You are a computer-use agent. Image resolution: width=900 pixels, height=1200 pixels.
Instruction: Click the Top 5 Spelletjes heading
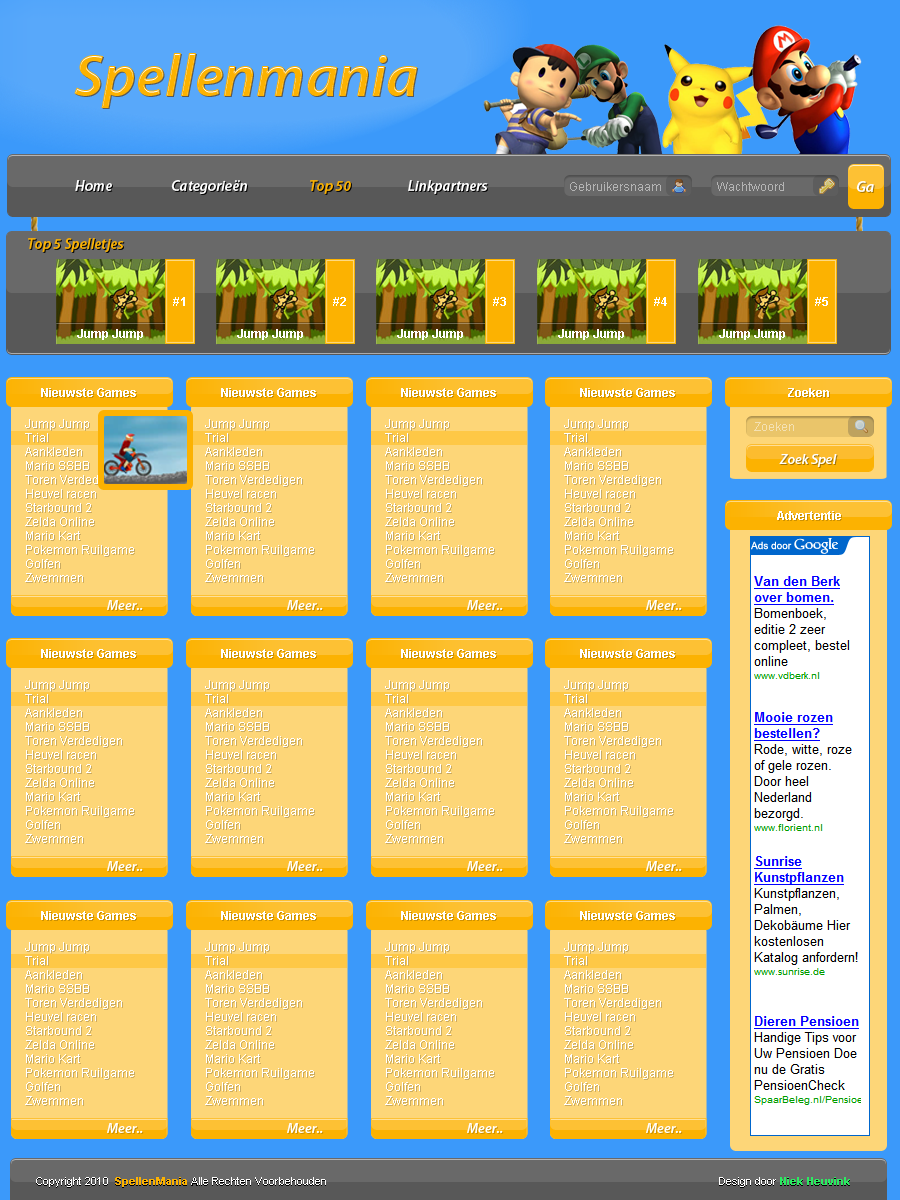(x=75, y=244)
